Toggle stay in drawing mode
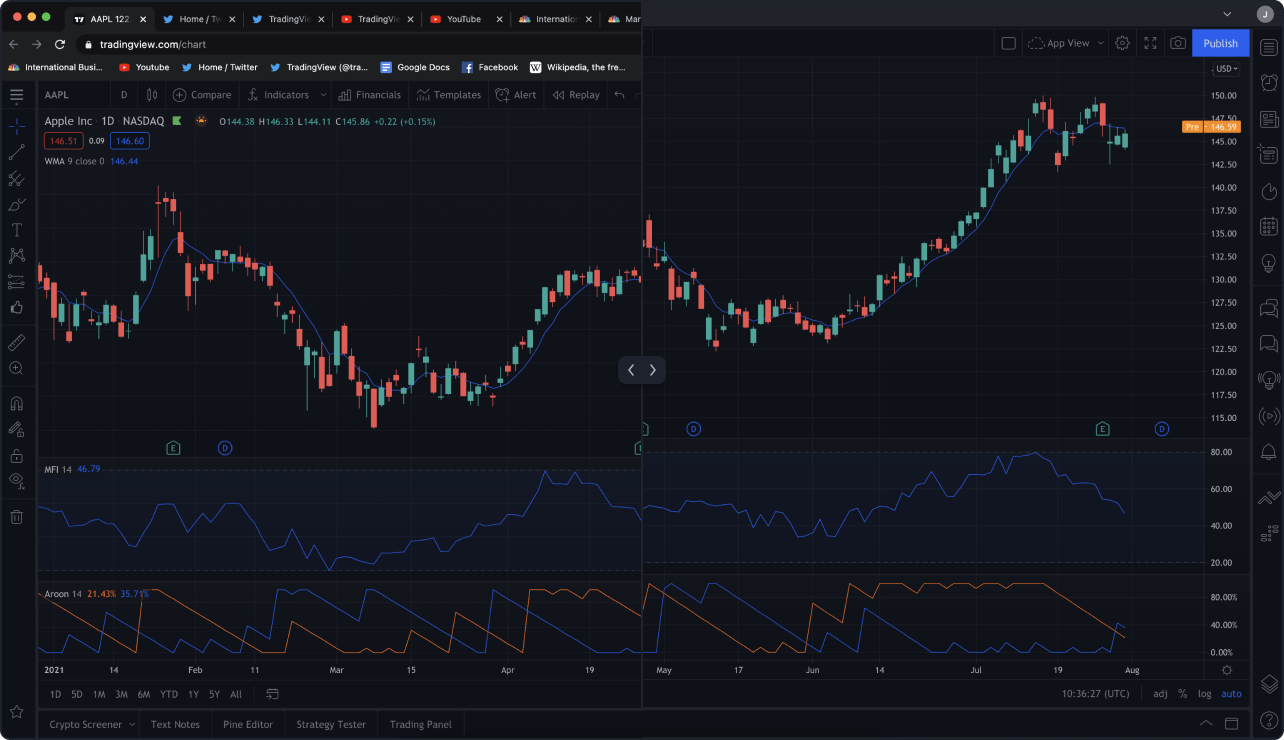 [17, 429]
